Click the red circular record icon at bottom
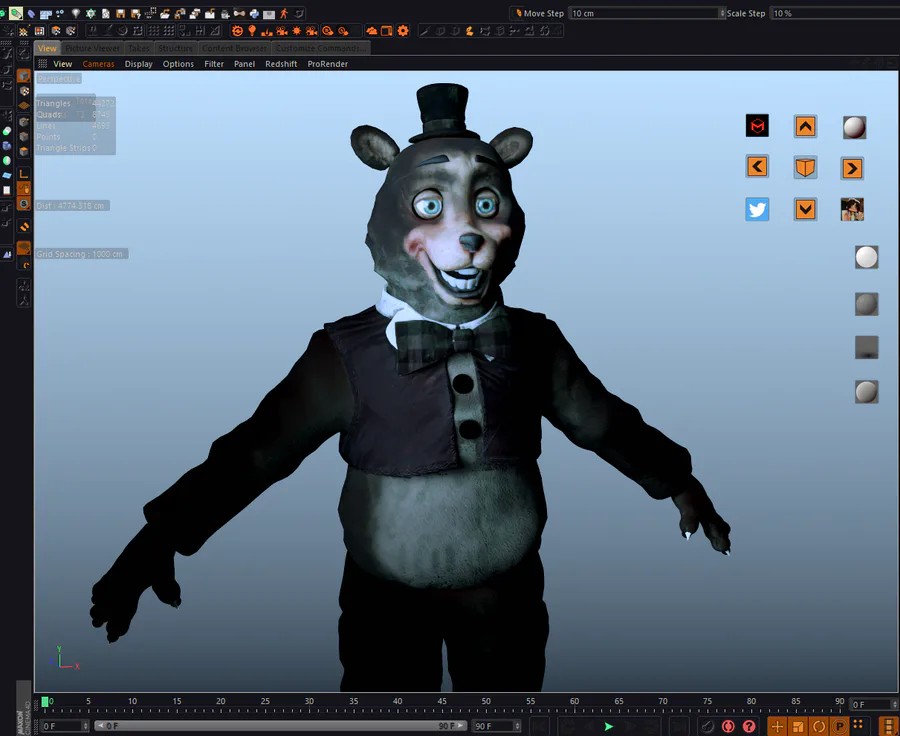The image size is (900, 736). [728, 726]
